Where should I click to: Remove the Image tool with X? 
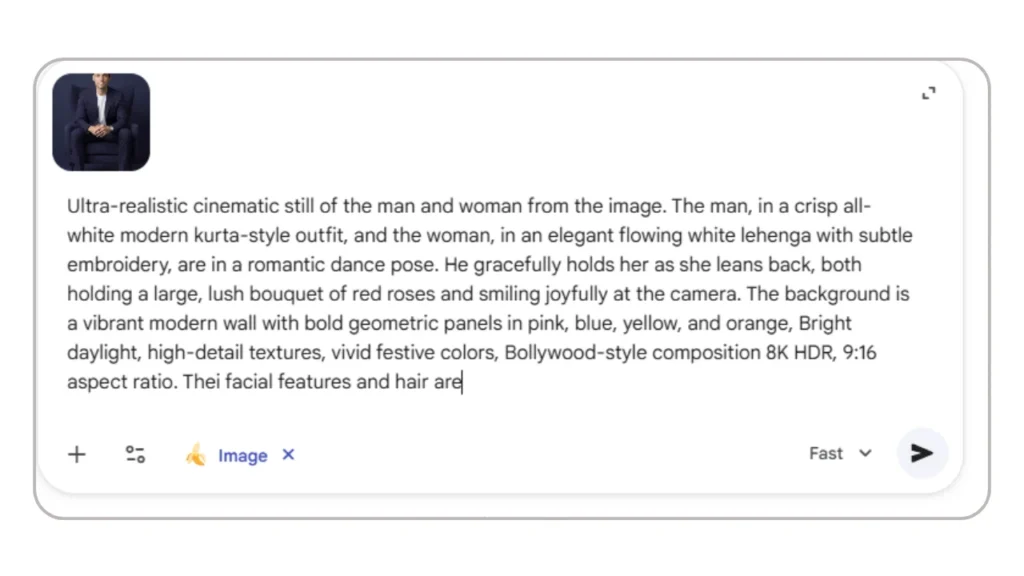click(x=288, y=455)
